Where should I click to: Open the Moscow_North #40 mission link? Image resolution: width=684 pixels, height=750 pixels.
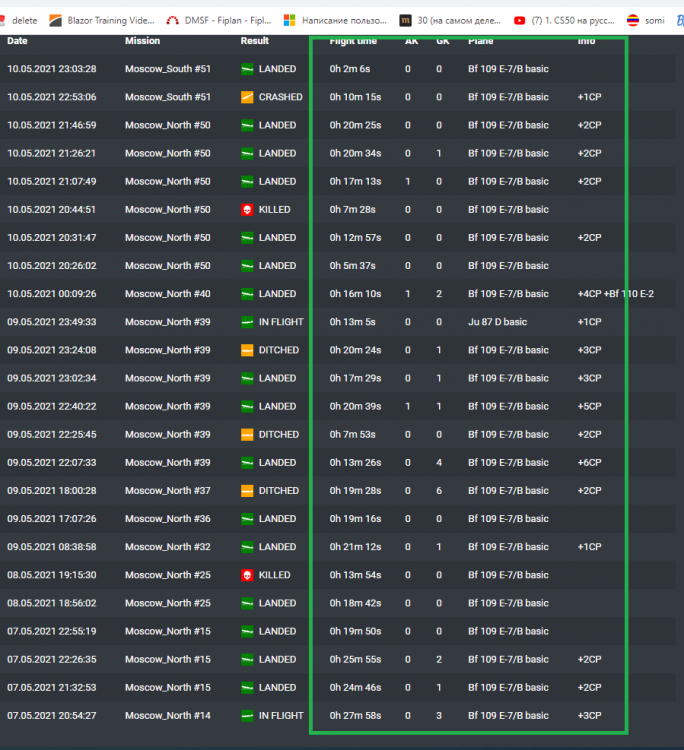167,294
